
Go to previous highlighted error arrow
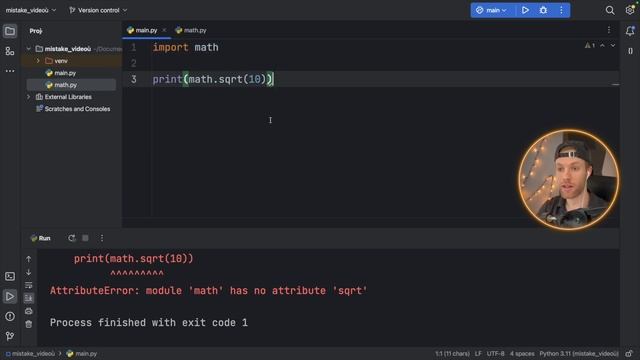(602, 46)
